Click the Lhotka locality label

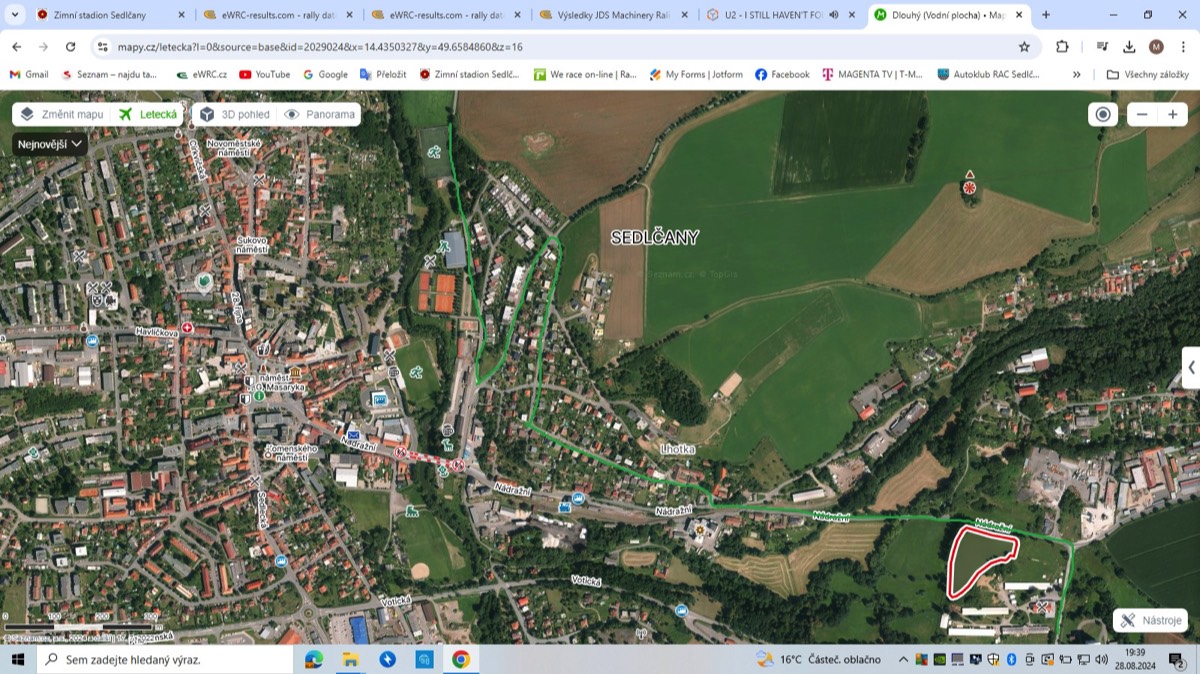tap(678, 449)
